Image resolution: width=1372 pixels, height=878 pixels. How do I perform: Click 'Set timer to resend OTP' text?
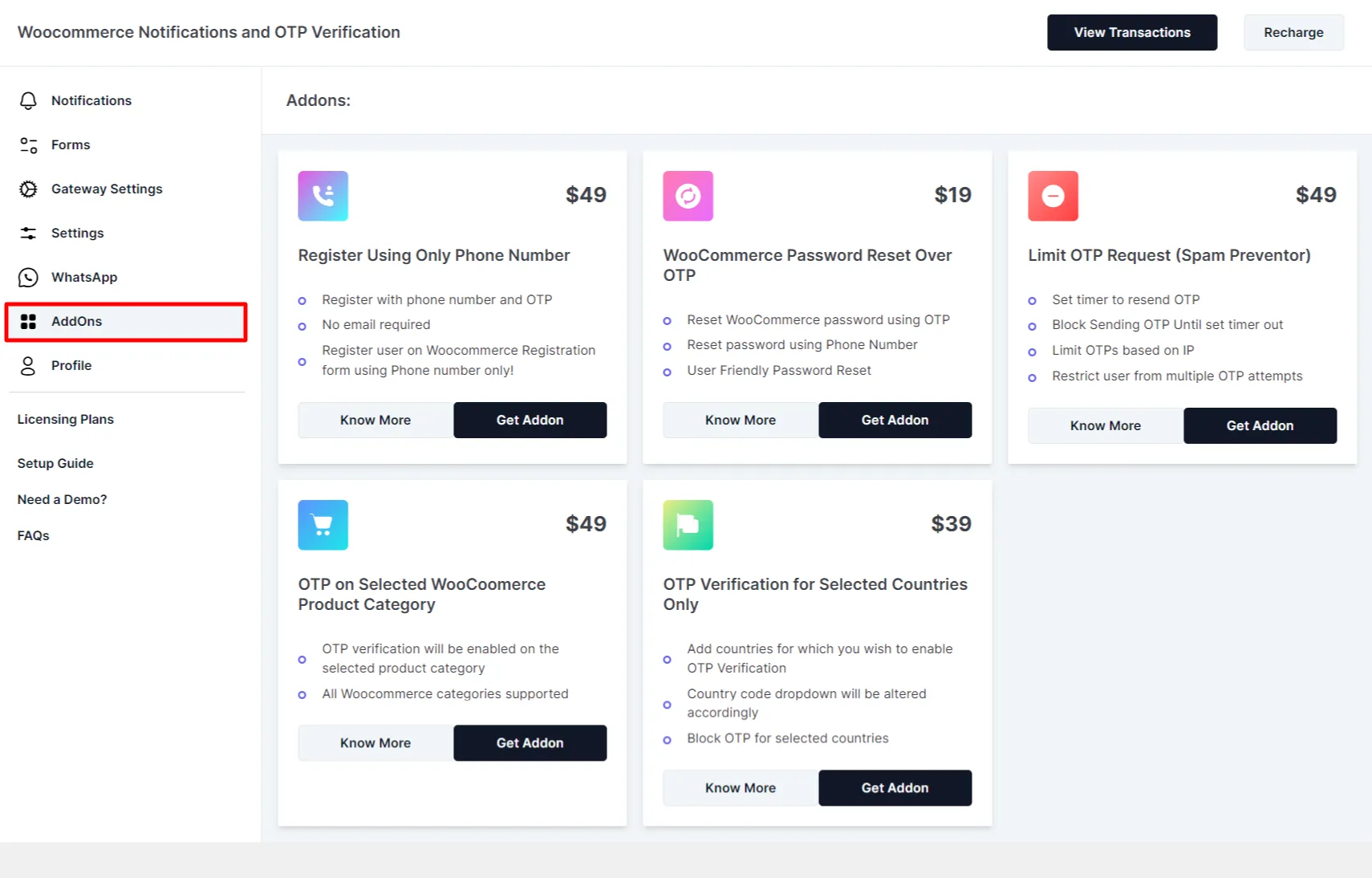(1126, 299)
